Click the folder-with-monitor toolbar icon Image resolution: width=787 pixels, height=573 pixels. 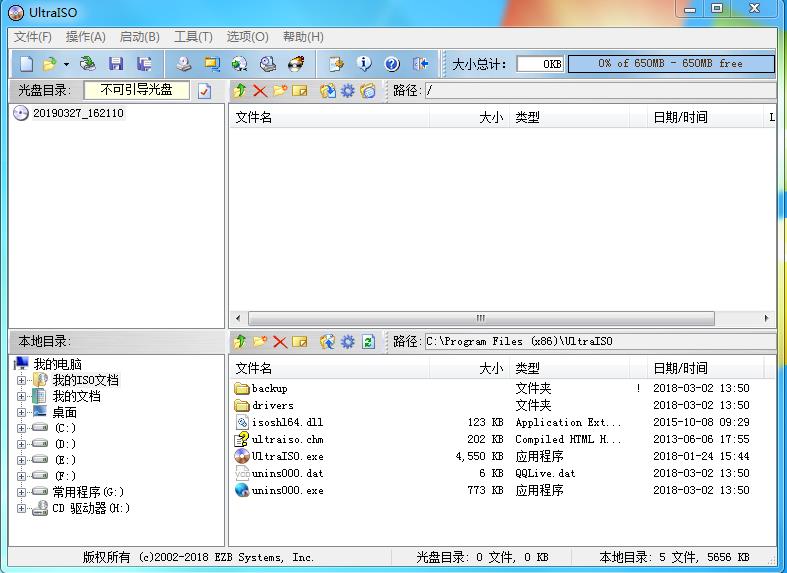click(212, 64)
